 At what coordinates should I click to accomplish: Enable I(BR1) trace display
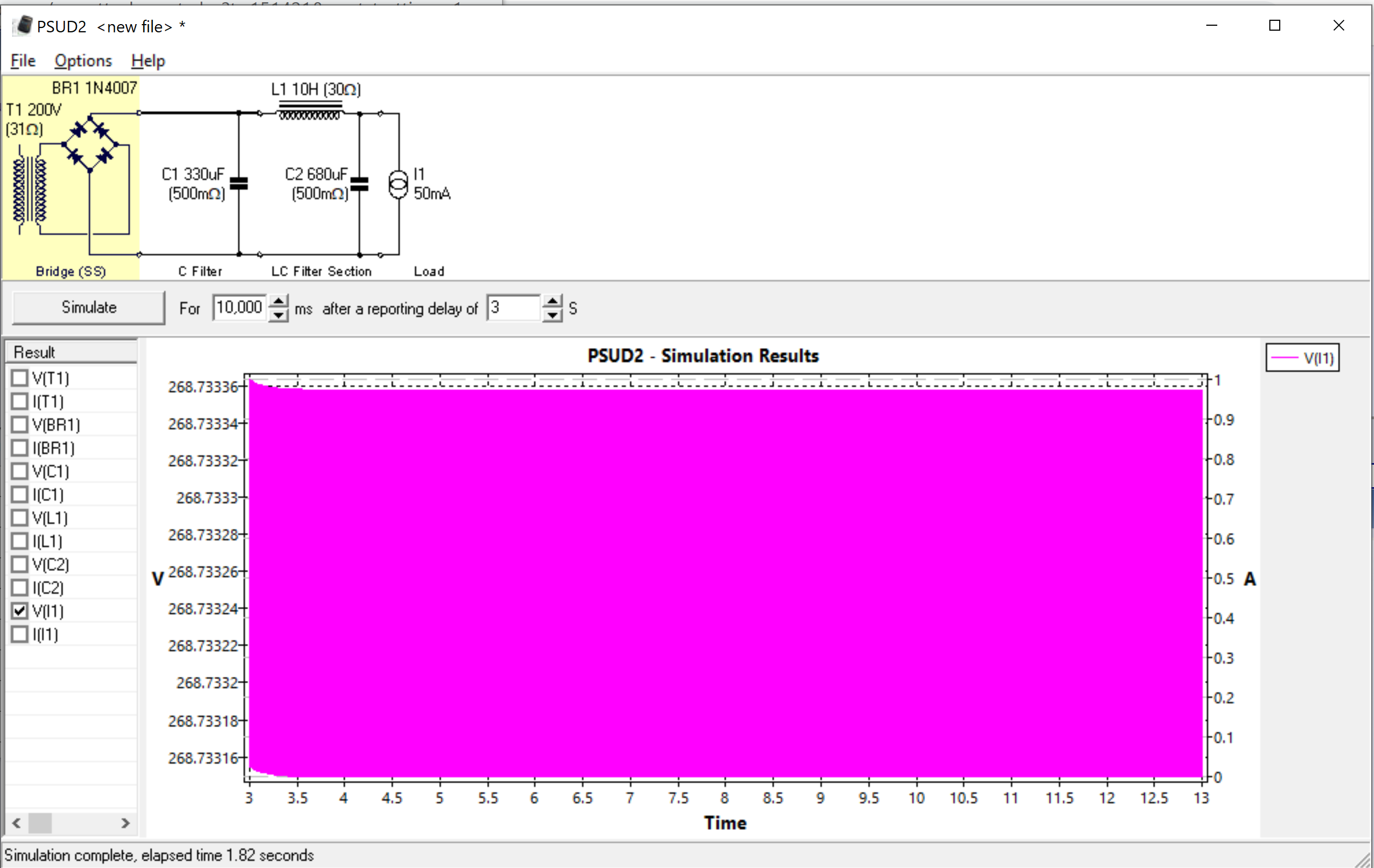pyautogui.click(x=20, y=448)
